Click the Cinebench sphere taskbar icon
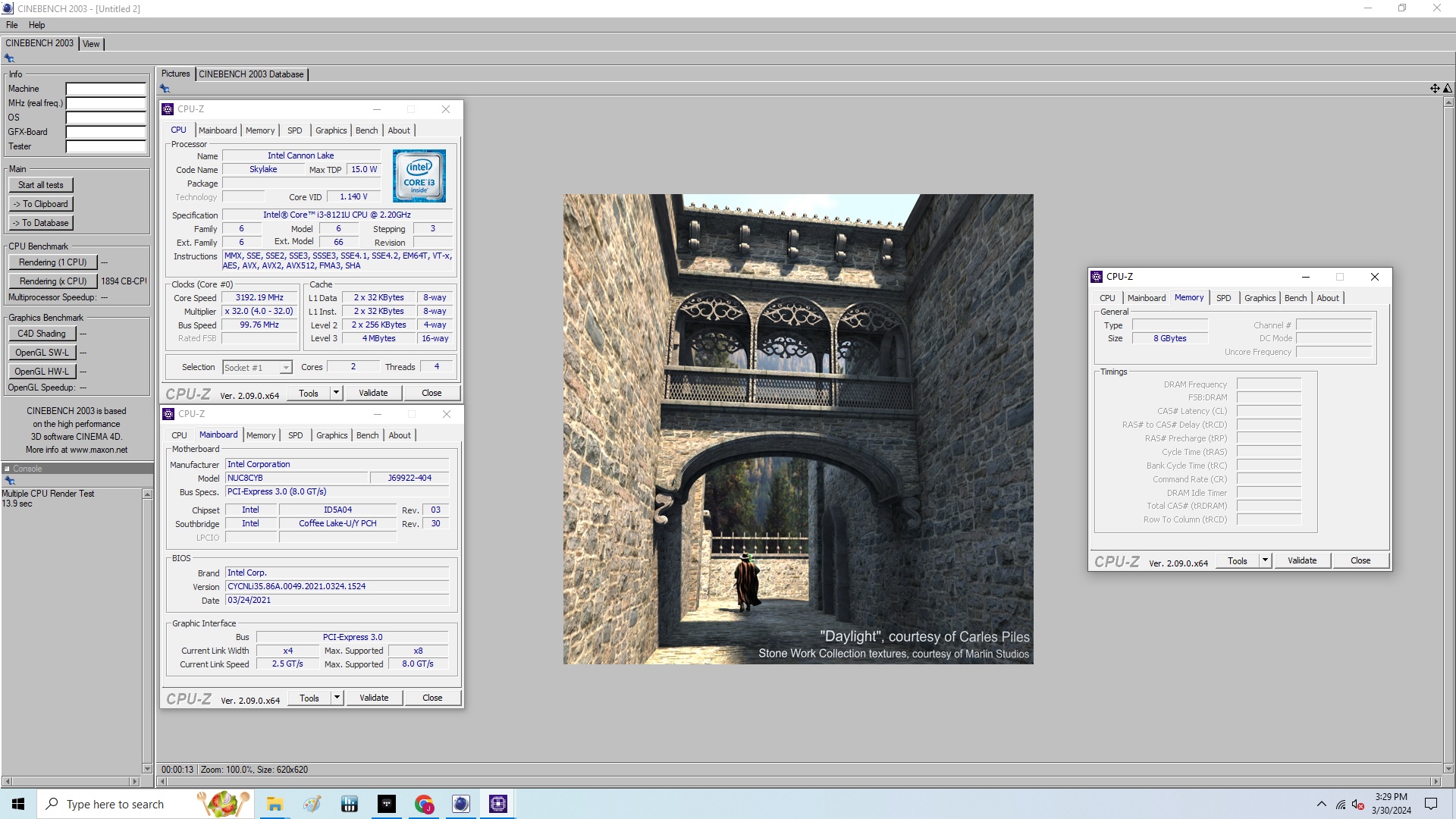Viewport: 1456px width, 819px height. pos(461,804)
